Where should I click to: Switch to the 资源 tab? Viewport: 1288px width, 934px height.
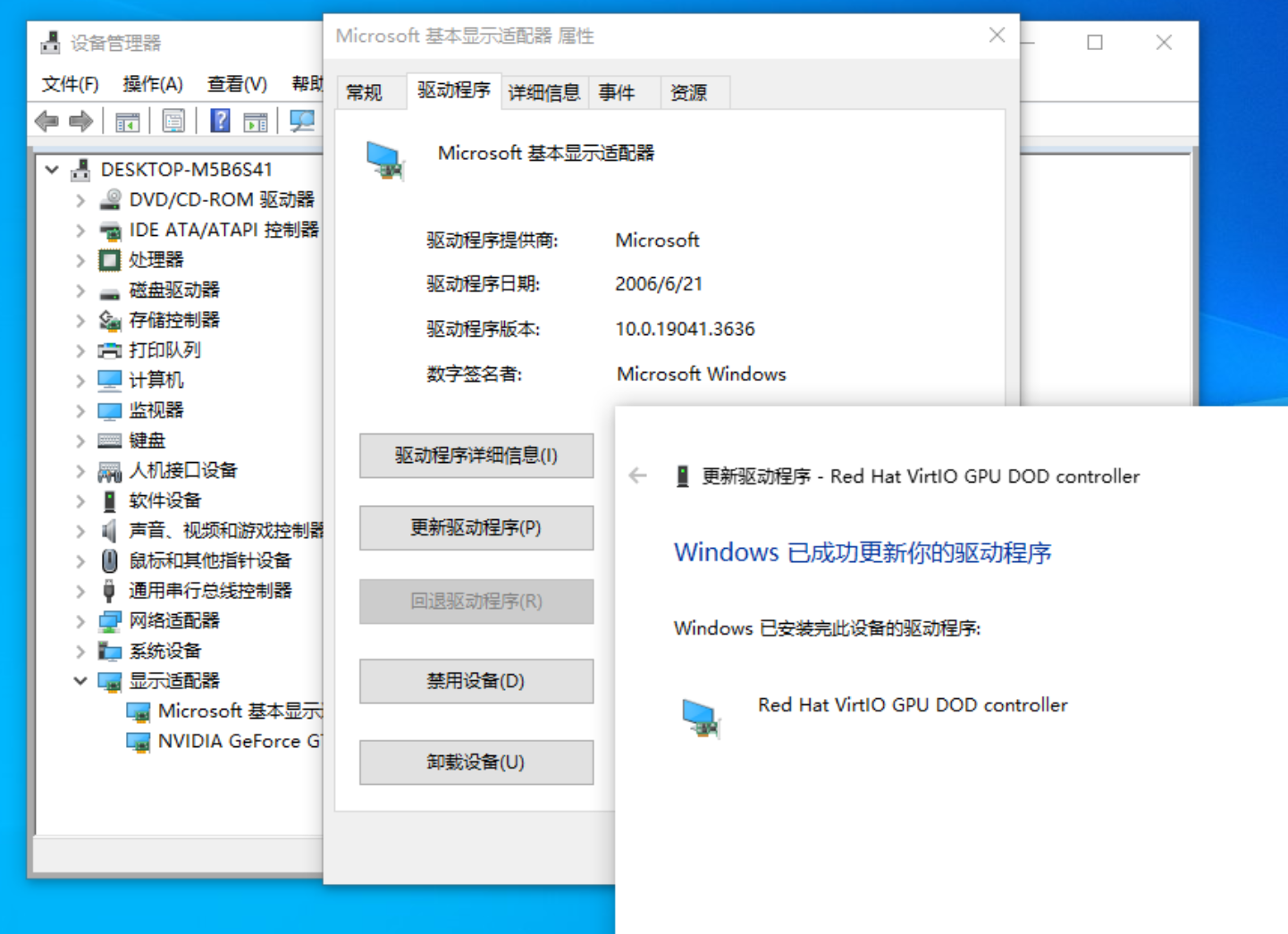(x=689, y=92)
